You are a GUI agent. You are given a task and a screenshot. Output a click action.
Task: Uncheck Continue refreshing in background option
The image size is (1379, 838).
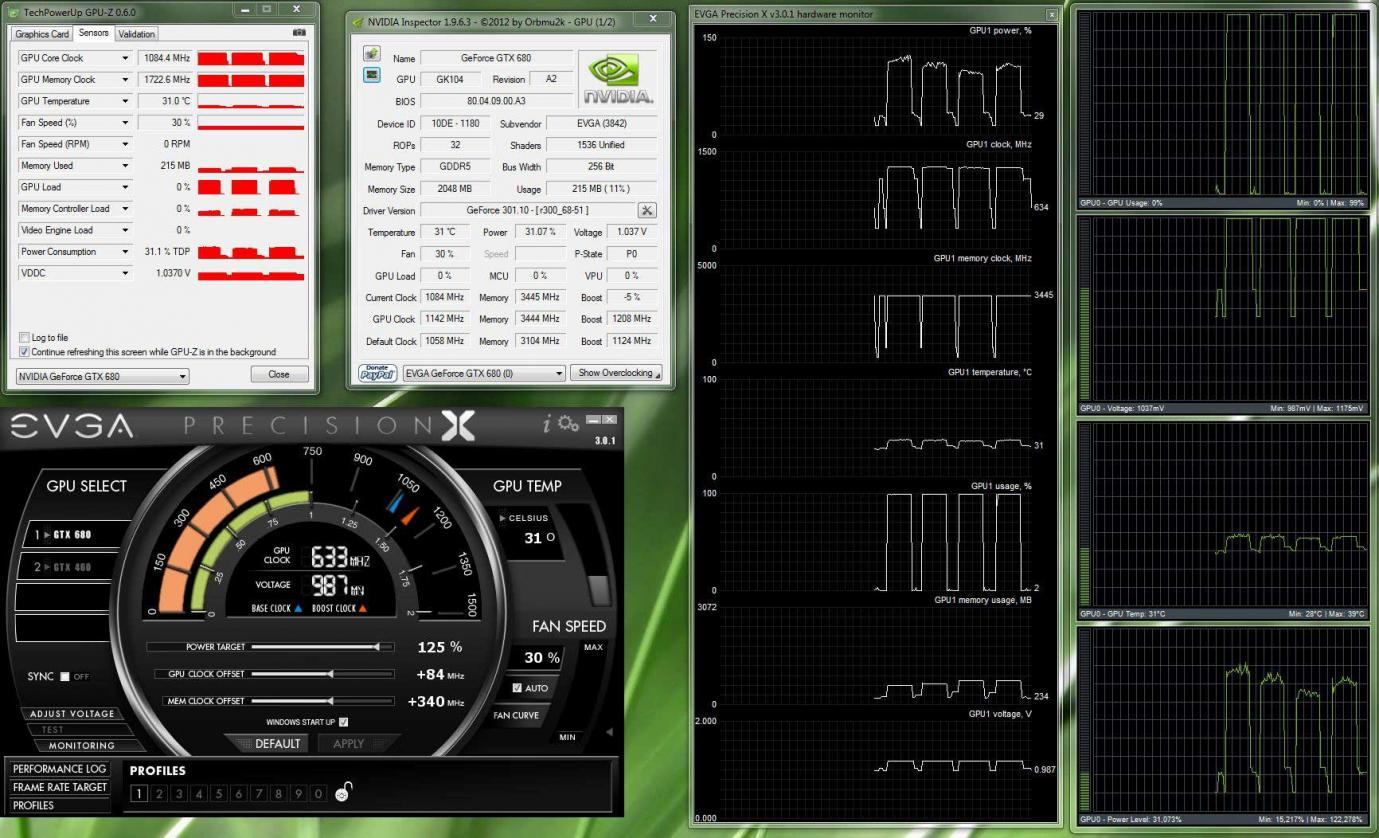point(25,352)
